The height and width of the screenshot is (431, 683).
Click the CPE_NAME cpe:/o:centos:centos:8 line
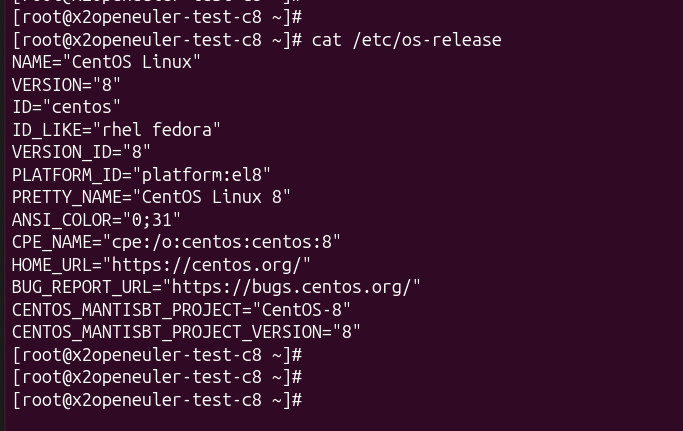pyautogui.click(x=176, y=242)
